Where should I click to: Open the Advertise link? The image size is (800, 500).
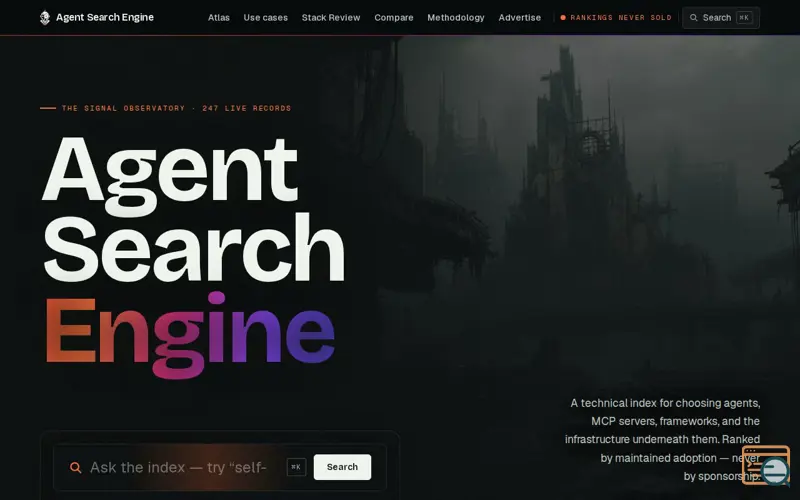tap(519, 18)
